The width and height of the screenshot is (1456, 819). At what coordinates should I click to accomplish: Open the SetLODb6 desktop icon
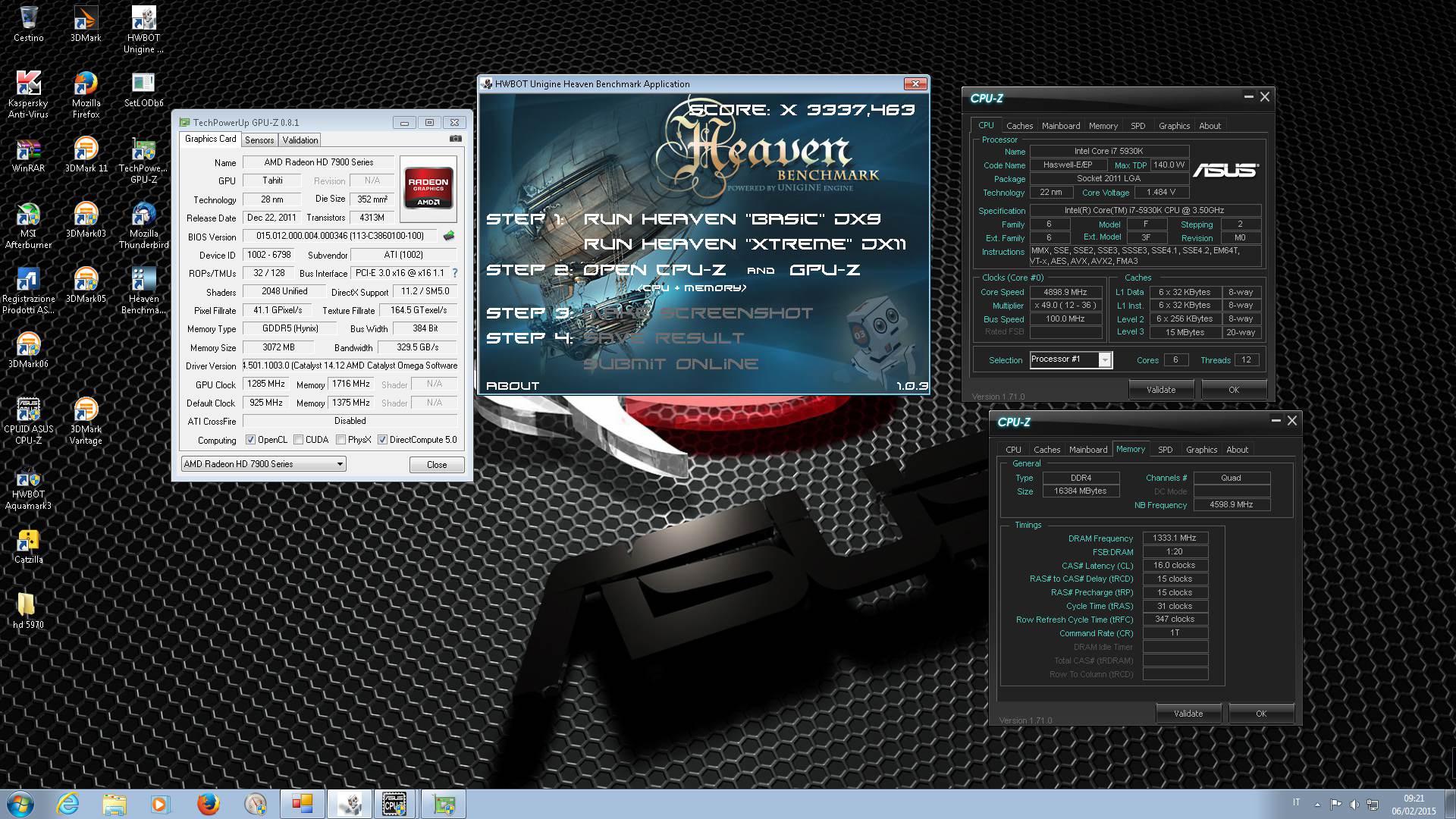[143, 89]
